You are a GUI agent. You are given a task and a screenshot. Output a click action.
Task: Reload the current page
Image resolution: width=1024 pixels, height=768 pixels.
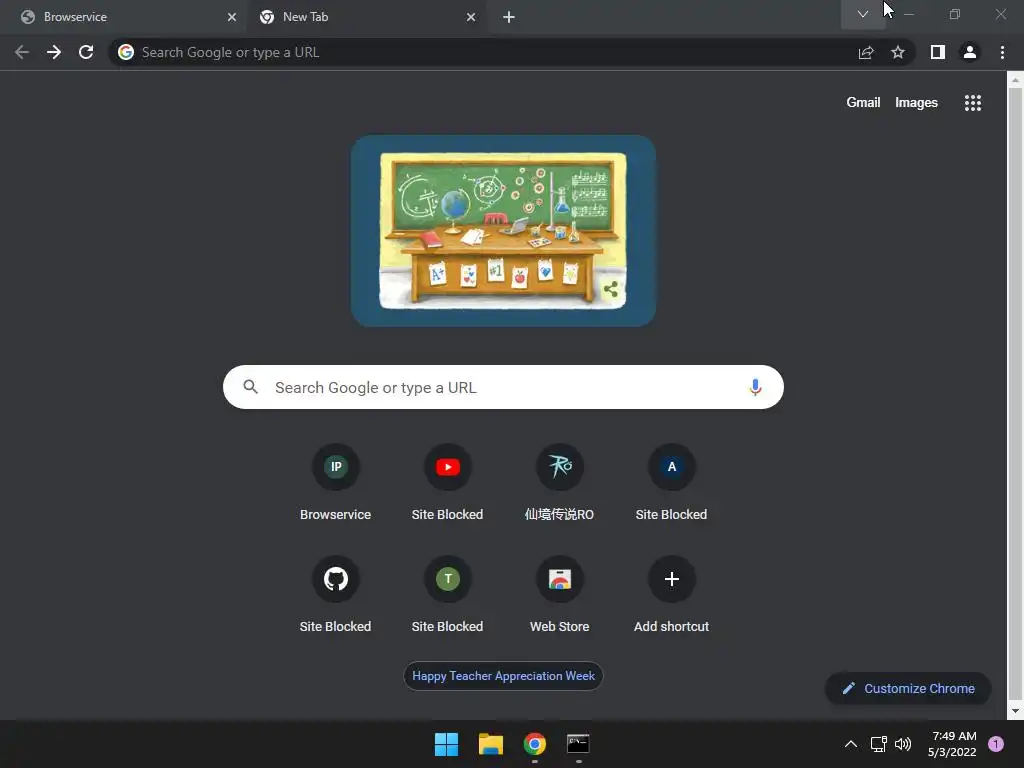coord(86,52)
